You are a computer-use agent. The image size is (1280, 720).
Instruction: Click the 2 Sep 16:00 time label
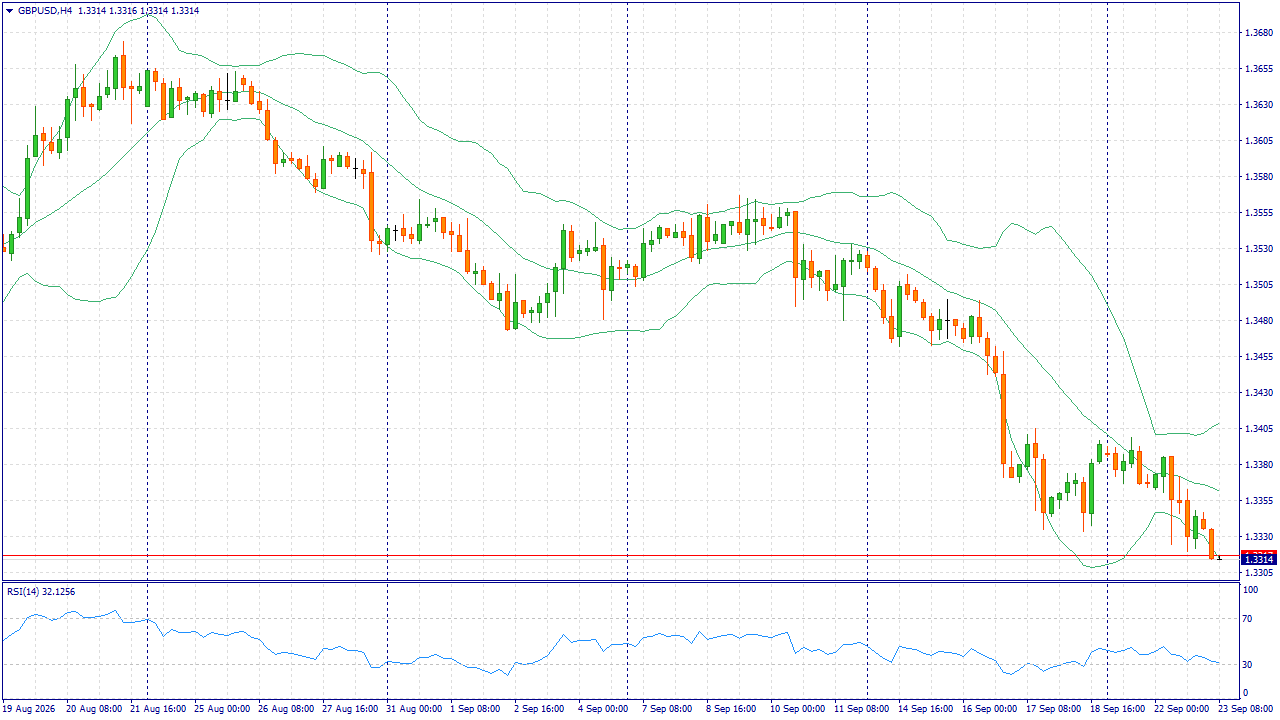click(x=541, y=708)
